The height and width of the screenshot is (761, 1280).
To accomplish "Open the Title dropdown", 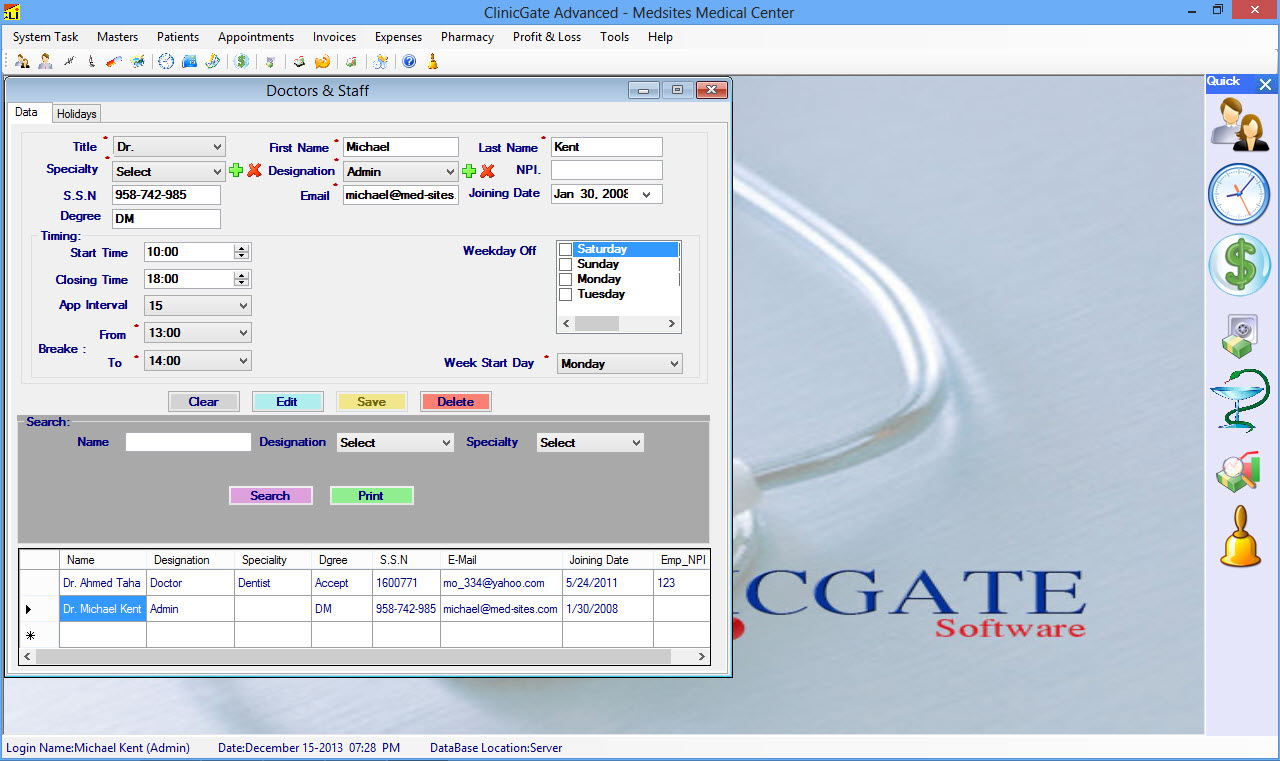I will [x=169, y=147].
